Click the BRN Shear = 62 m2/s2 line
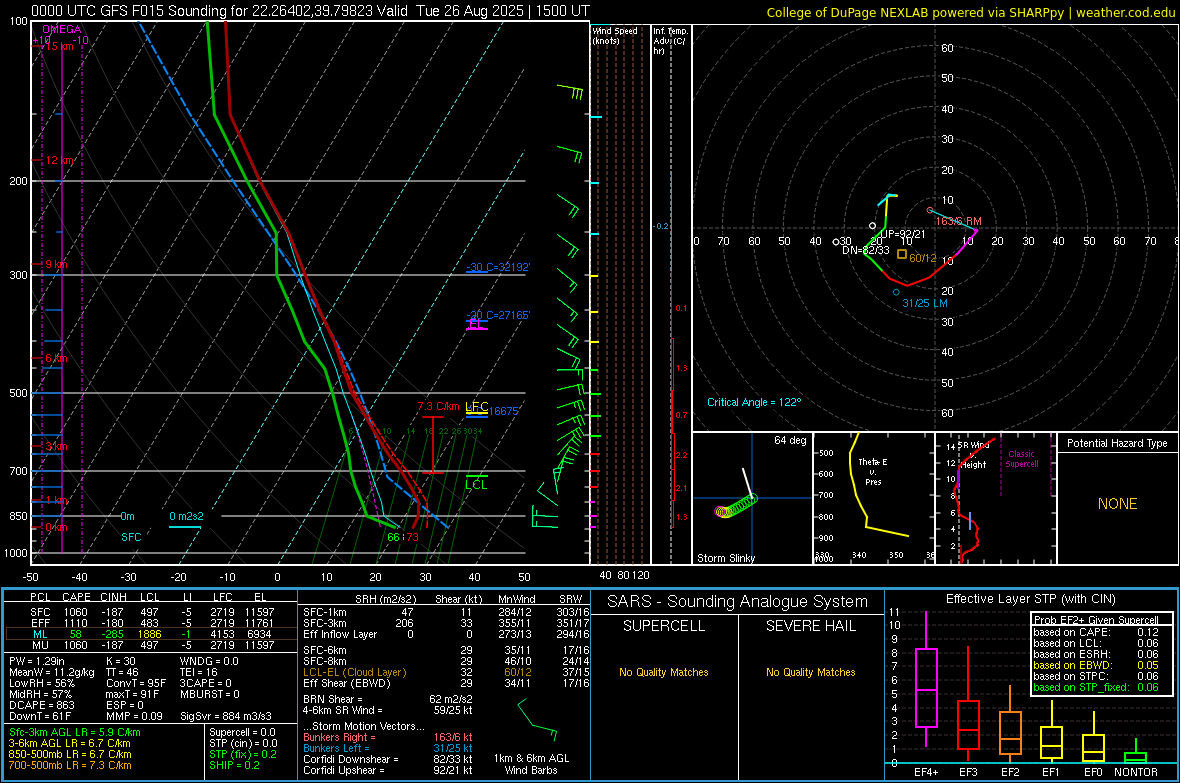 (387, 699)
